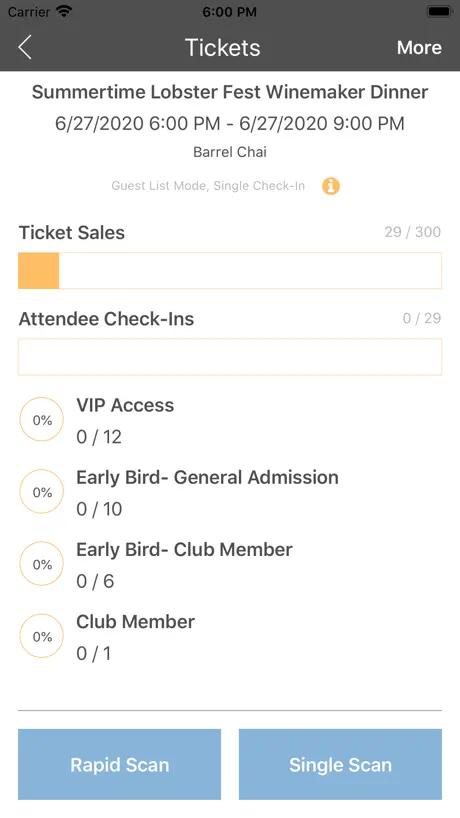Screen dimensions: 460x818
Task: Tap the battery icon in status bar
Action: 439,11
